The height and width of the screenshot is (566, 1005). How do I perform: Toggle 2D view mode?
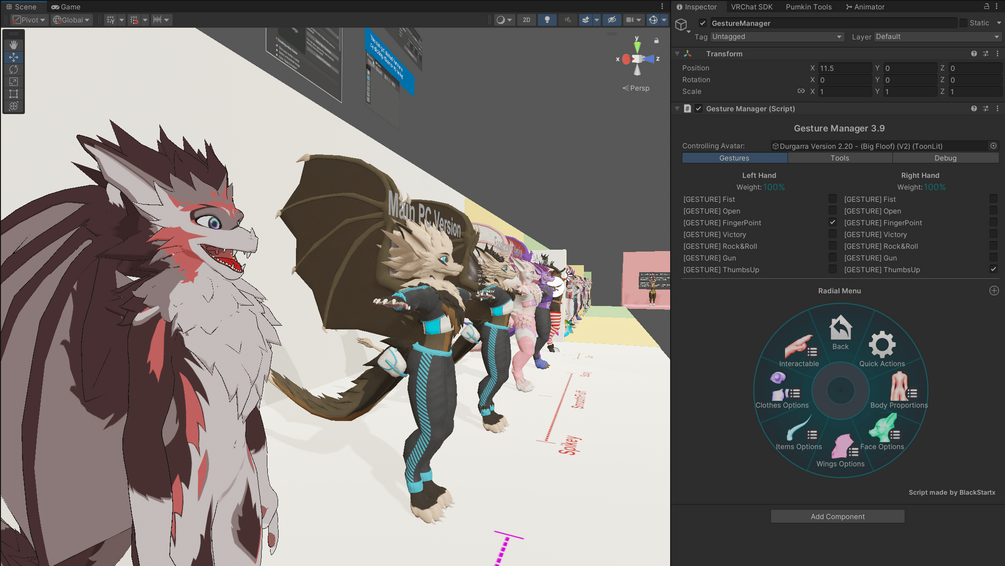[526, 20]
